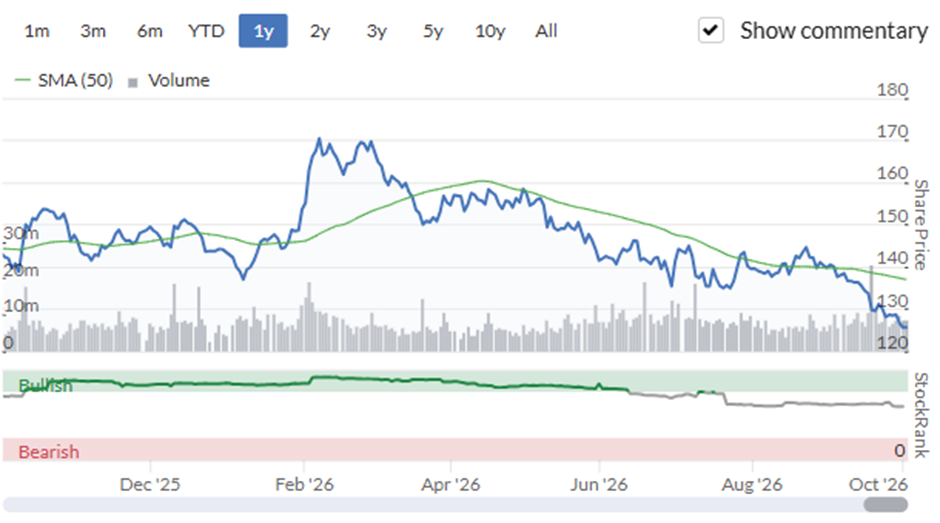Switch to the 2y range

320,31
